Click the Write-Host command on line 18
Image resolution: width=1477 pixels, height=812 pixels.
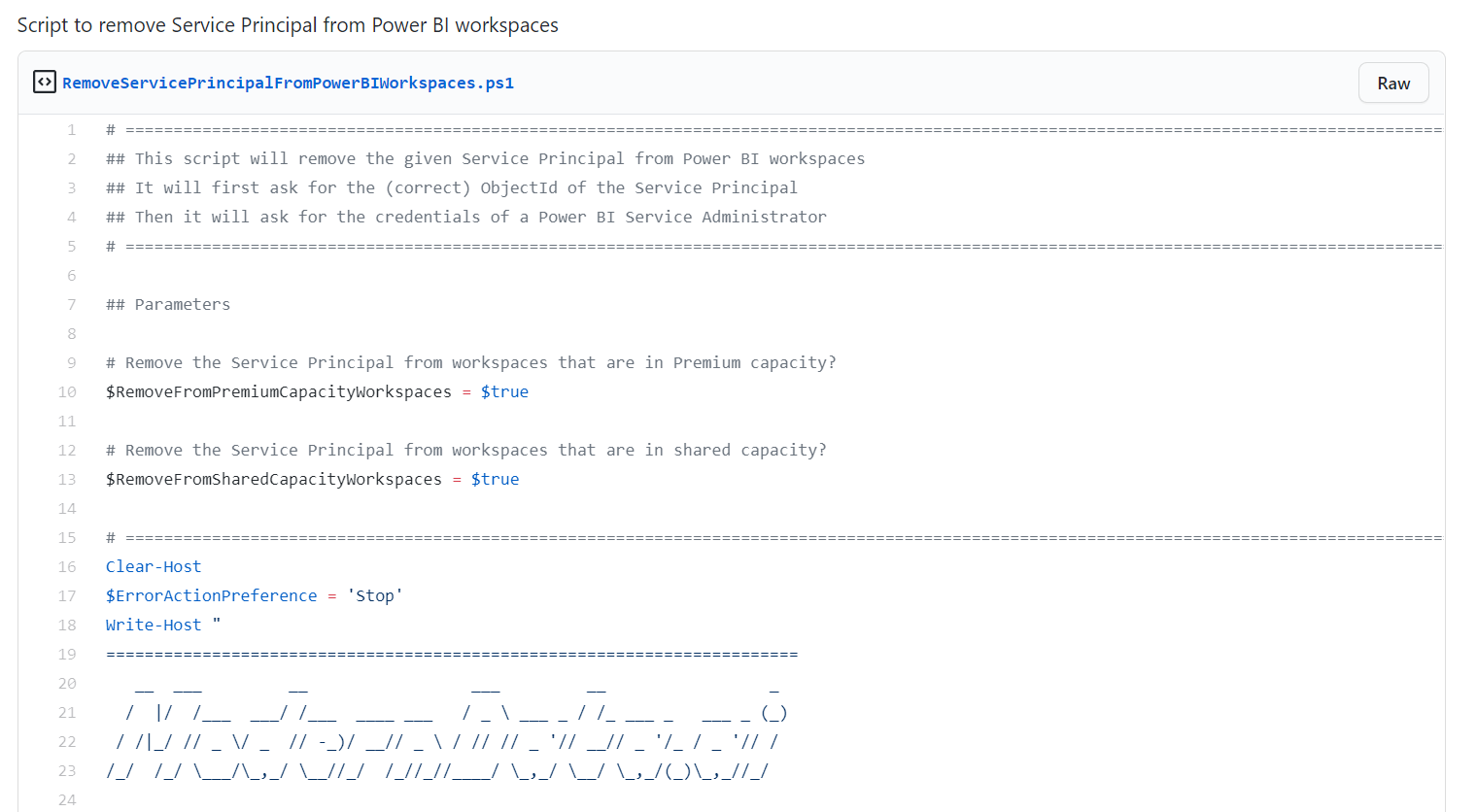[x=154, y=626]
